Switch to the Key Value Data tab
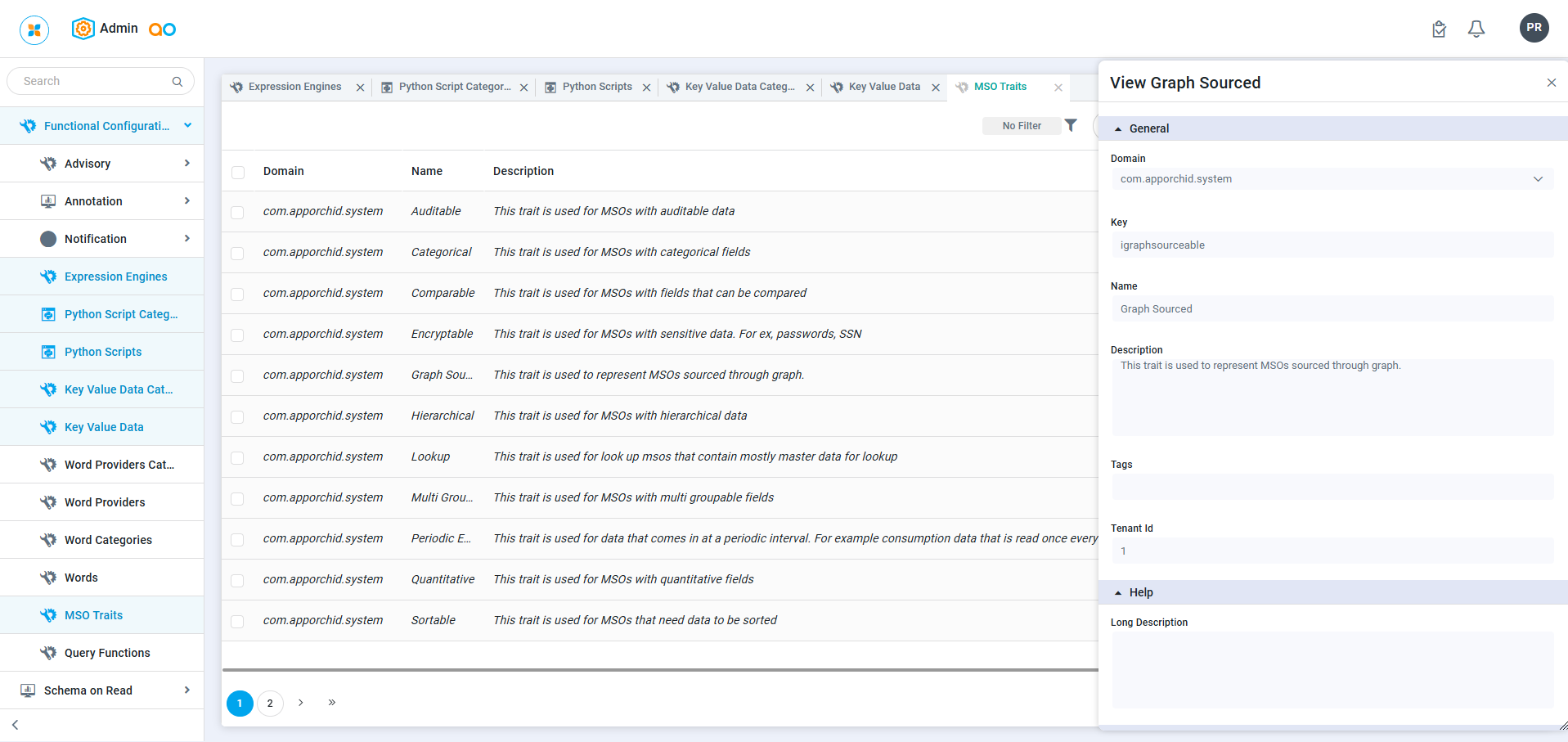 point(883,87)
